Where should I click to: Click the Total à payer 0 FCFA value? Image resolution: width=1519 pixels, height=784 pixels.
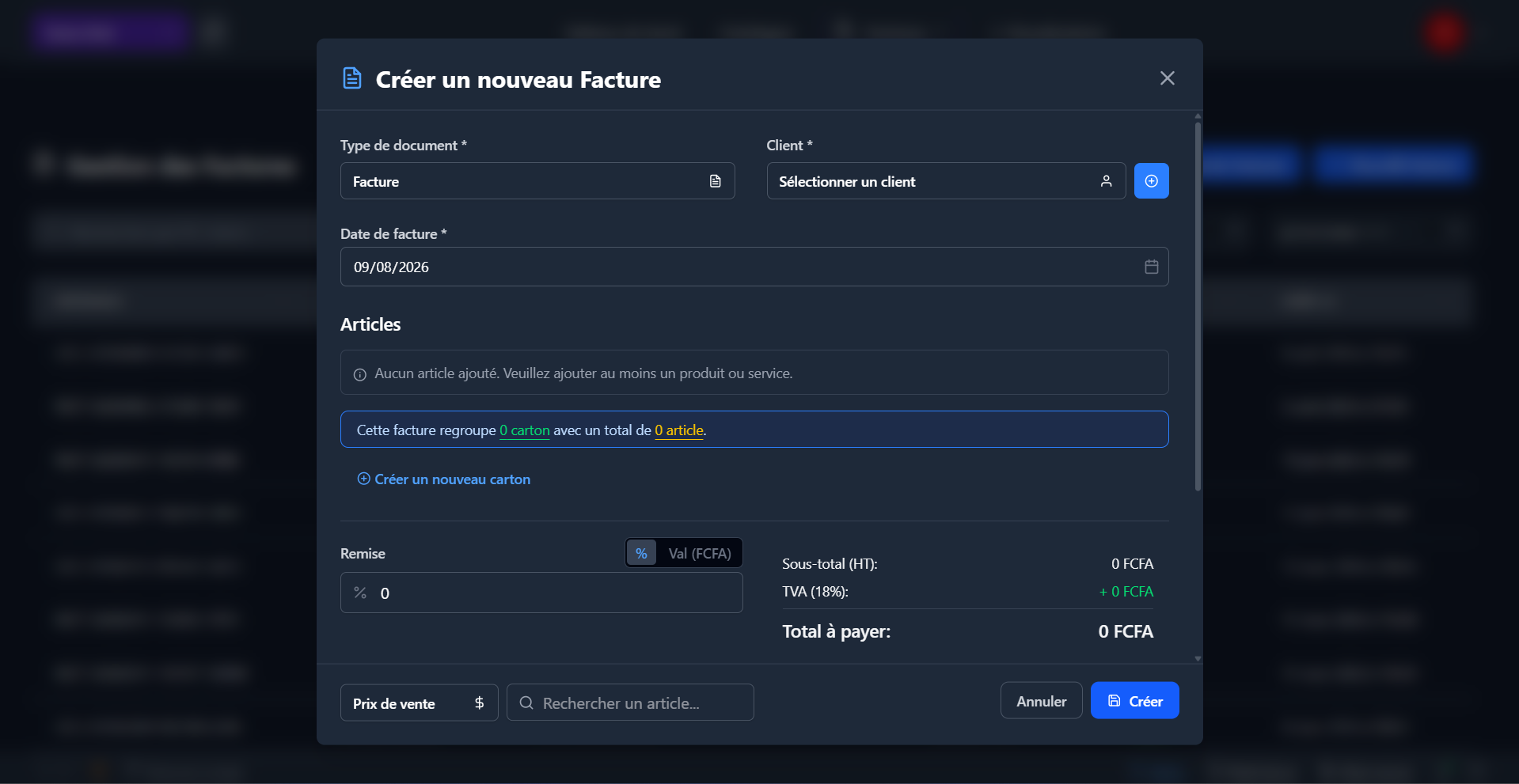1126,631
